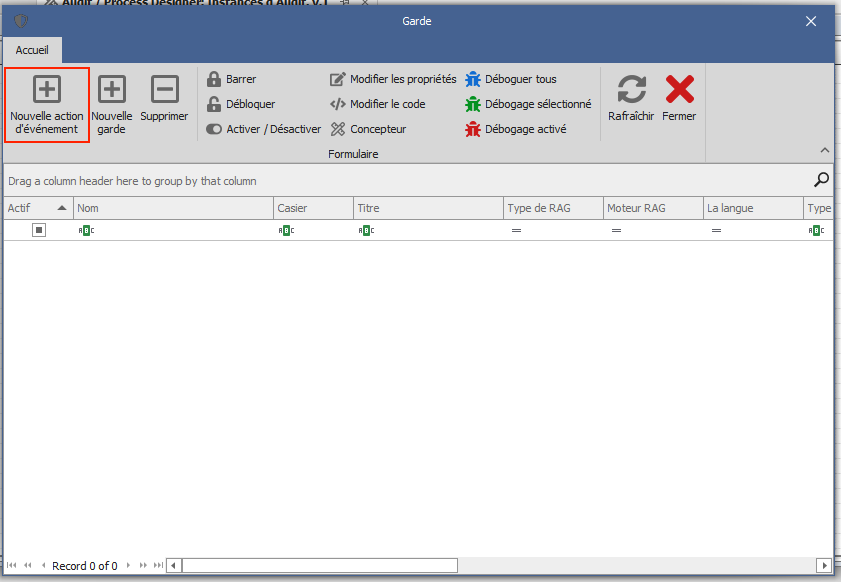Sort by Moteur RAG column

(653, 208)
